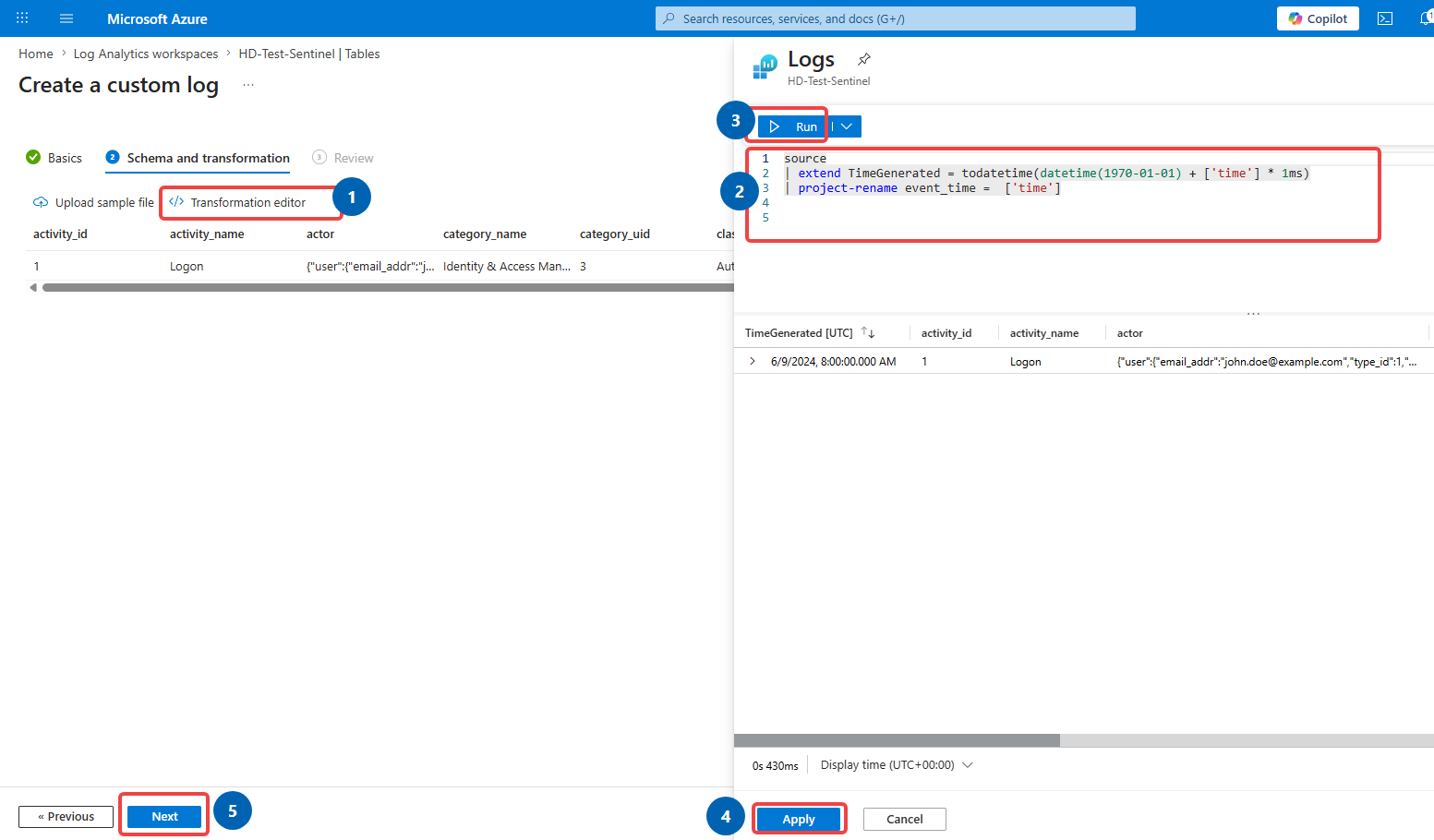Click the Copilot button
This screenshot has height=840, width=1434.
click(x=1318, y=18)
